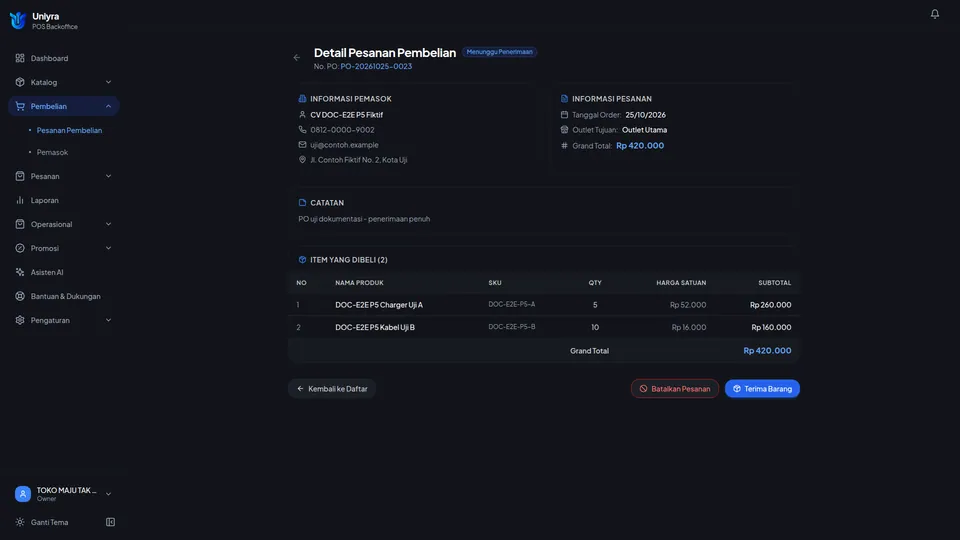The width and height of the screenshot is (960, 540).
Task: Select Pesanan Pembelian submenu item
Action: coord(69,130)
